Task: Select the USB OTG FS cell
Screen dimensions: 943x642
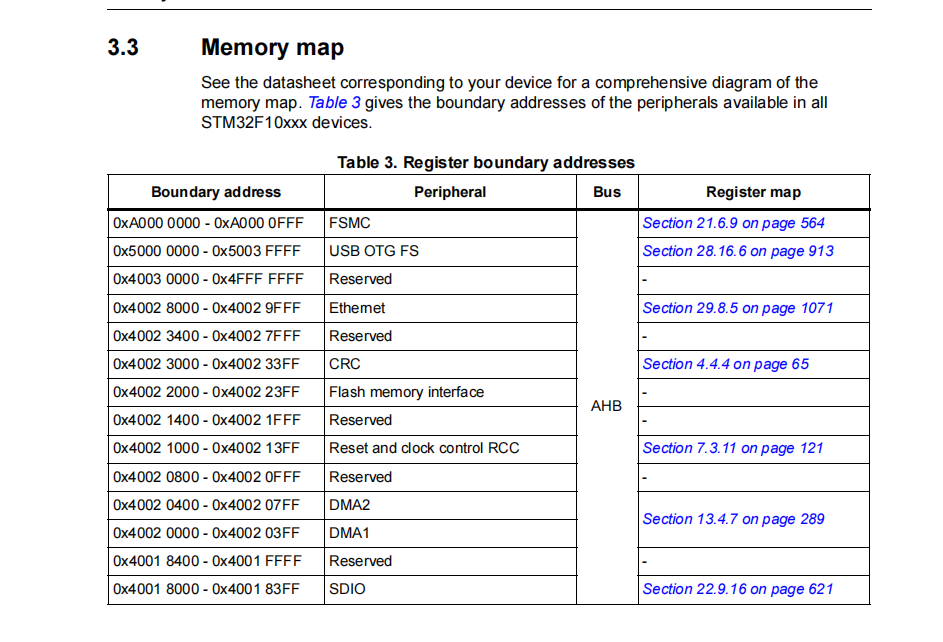Action: click(450, 252)
